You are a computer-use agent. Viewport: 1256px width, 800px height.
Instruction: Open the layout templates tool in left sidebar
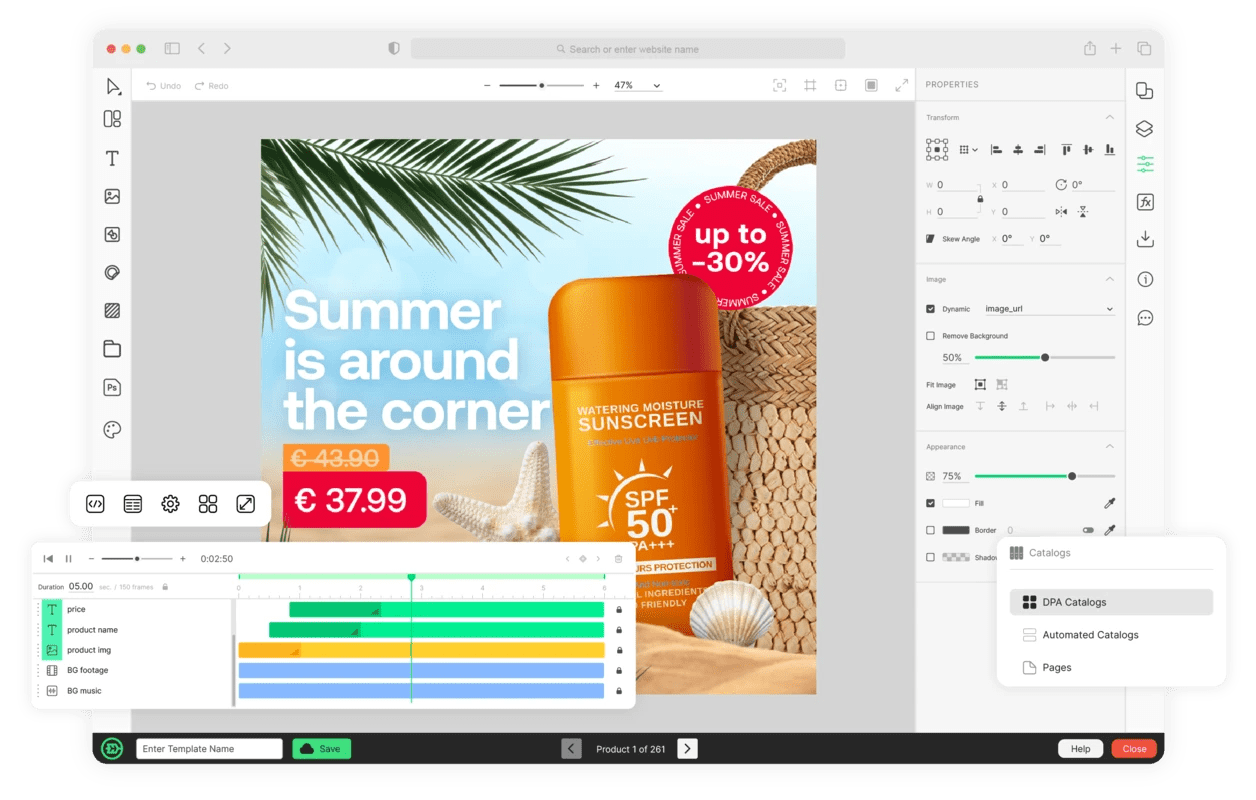[x=112, y=119]
